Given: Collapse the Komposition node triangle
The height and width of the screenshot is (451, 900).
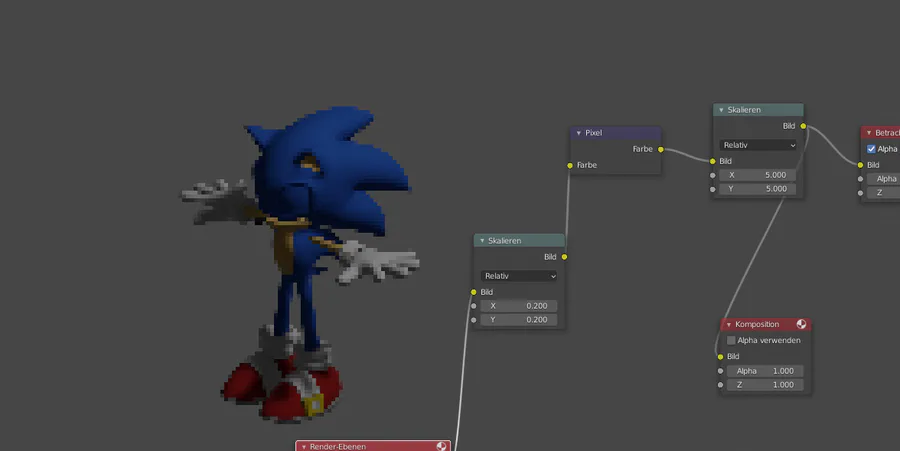Looking at the screenshot, I should pyautogui.click(x=729, y=325).
